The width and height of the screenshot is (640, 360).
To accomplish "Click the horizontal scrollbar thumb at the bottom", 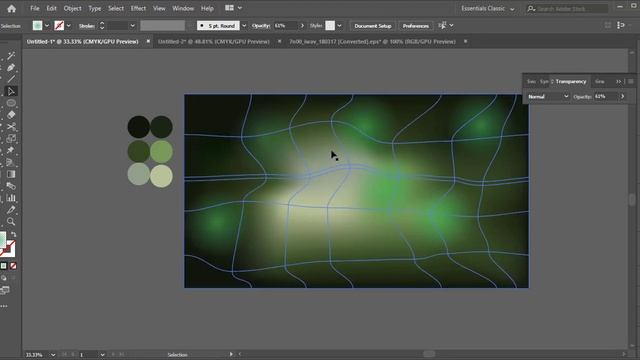I will (x=429, y=354).
